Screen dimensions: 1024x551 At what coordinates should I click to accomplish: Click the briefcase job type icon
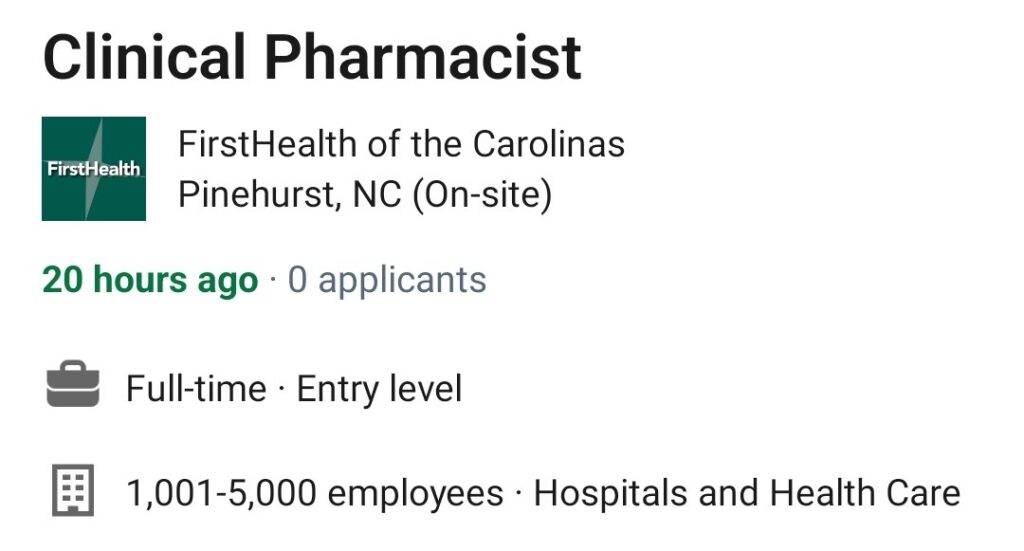[73, 383]
